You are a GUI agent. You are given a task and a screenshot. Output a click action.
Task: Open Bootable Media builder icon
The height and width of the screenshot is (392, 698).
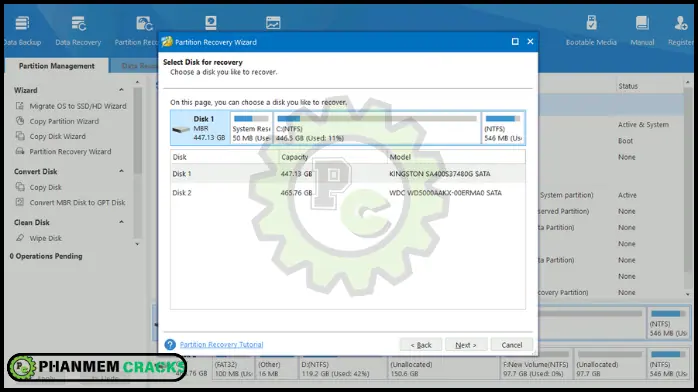click(x=591, y=23)
